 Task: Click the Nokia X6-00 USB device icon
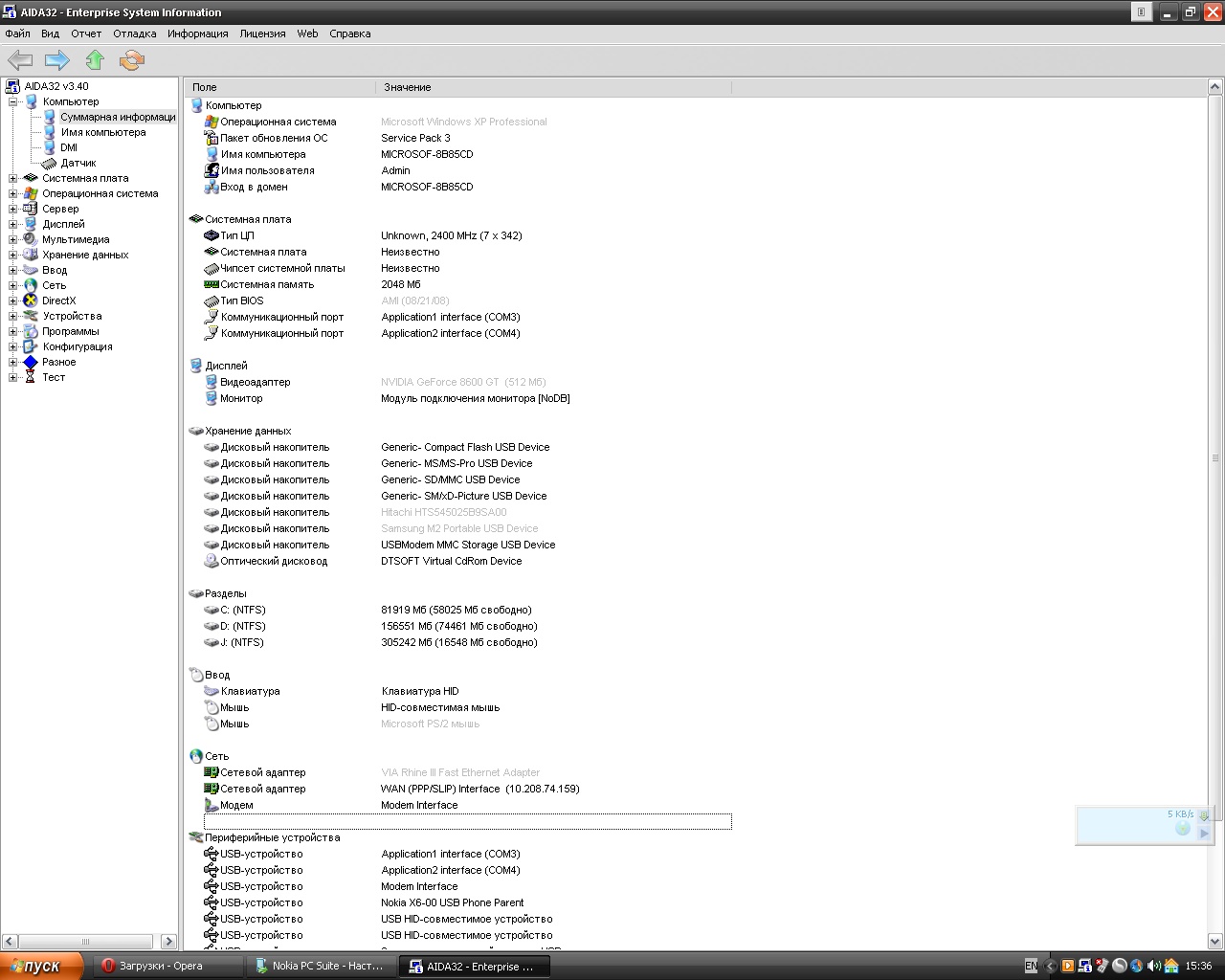(x=212, y=902)
